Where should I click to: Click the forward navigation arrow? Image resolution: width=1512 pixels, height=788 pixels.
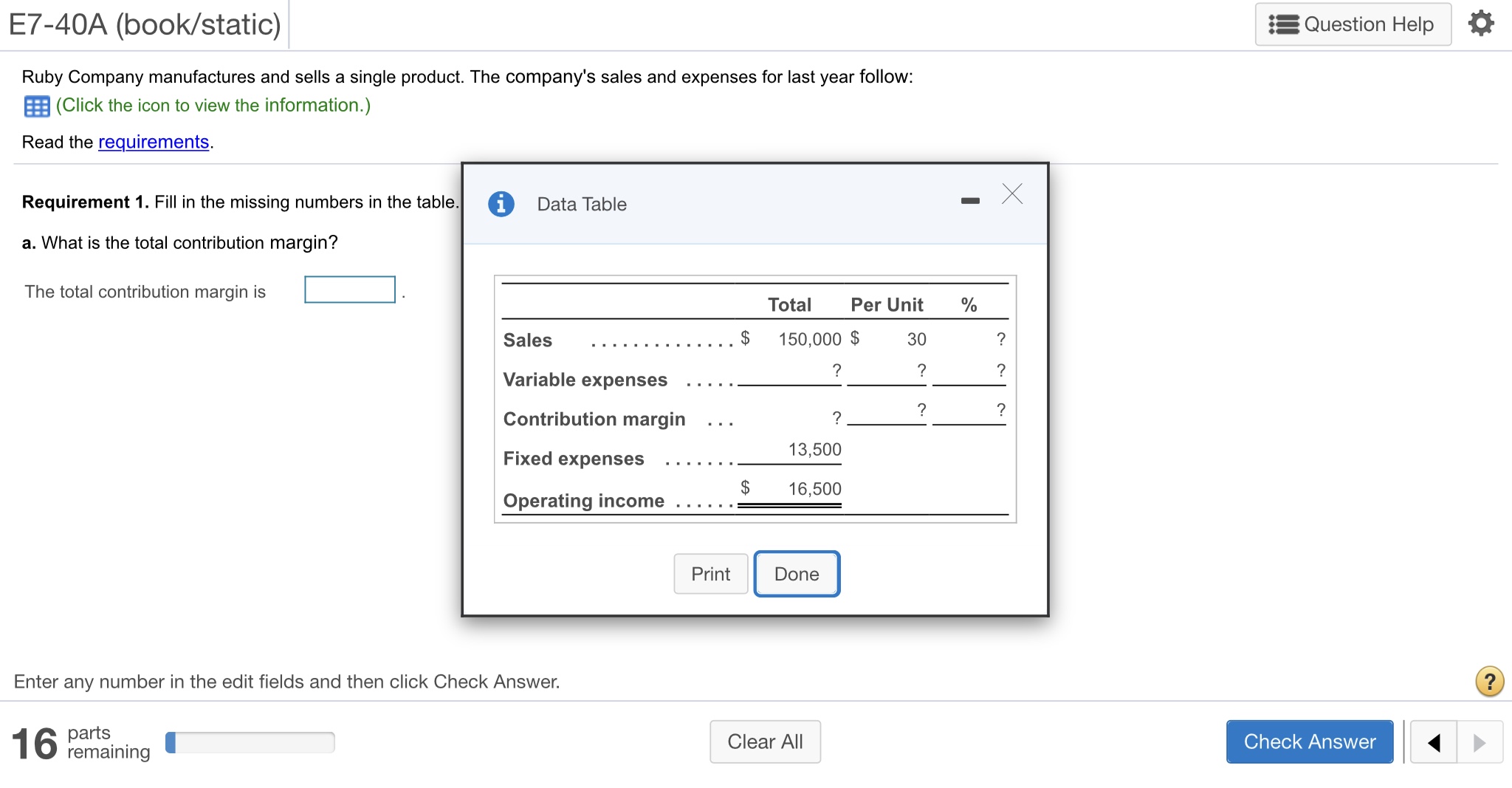pos(1479,741)
